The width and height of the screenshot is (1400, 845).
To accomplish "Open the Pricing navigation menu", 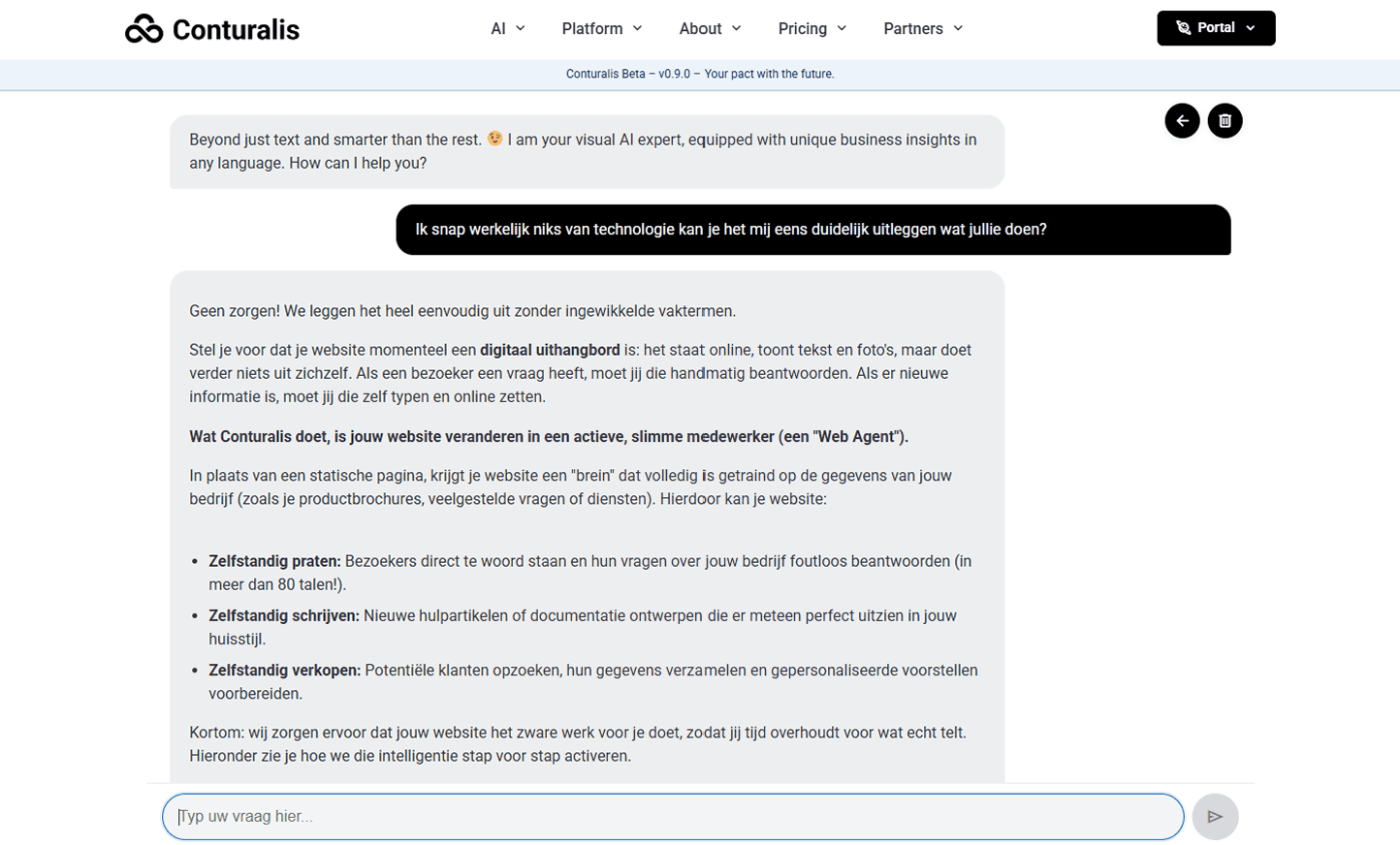I will click(812, 29).
